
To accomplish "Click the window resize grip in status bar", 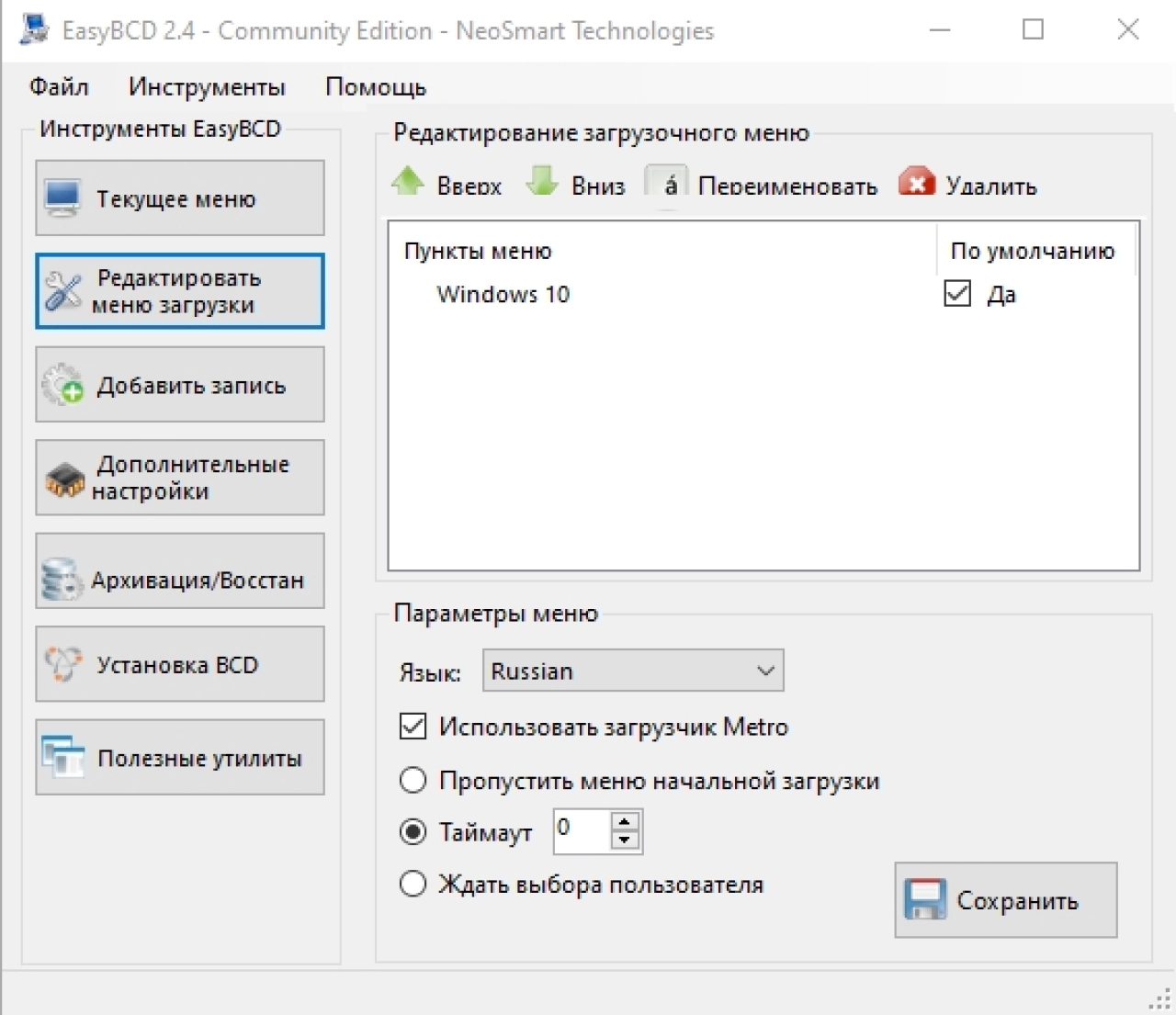I will [1160, 999].
